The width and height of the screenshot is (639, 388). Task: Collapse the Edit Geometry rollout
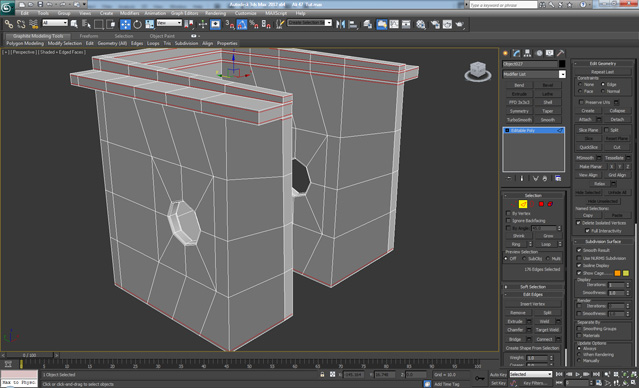[603, 64]
